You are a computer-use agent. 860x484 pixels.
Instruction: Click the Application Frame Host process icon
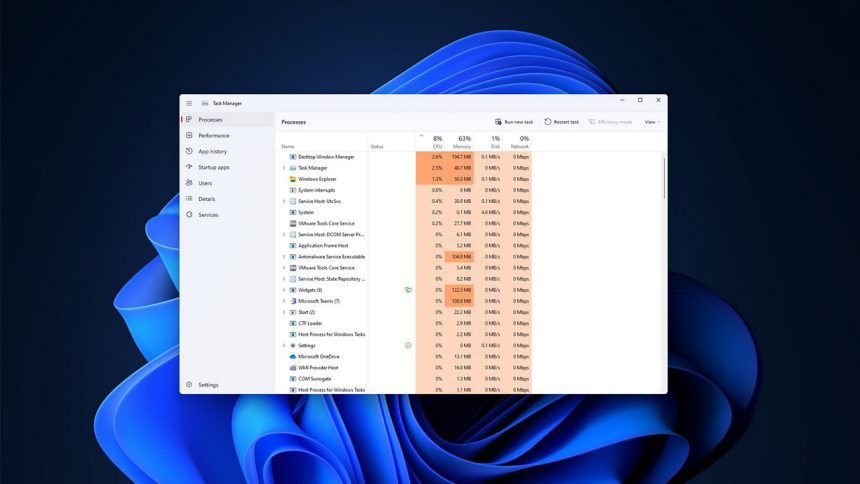(293, 245)
